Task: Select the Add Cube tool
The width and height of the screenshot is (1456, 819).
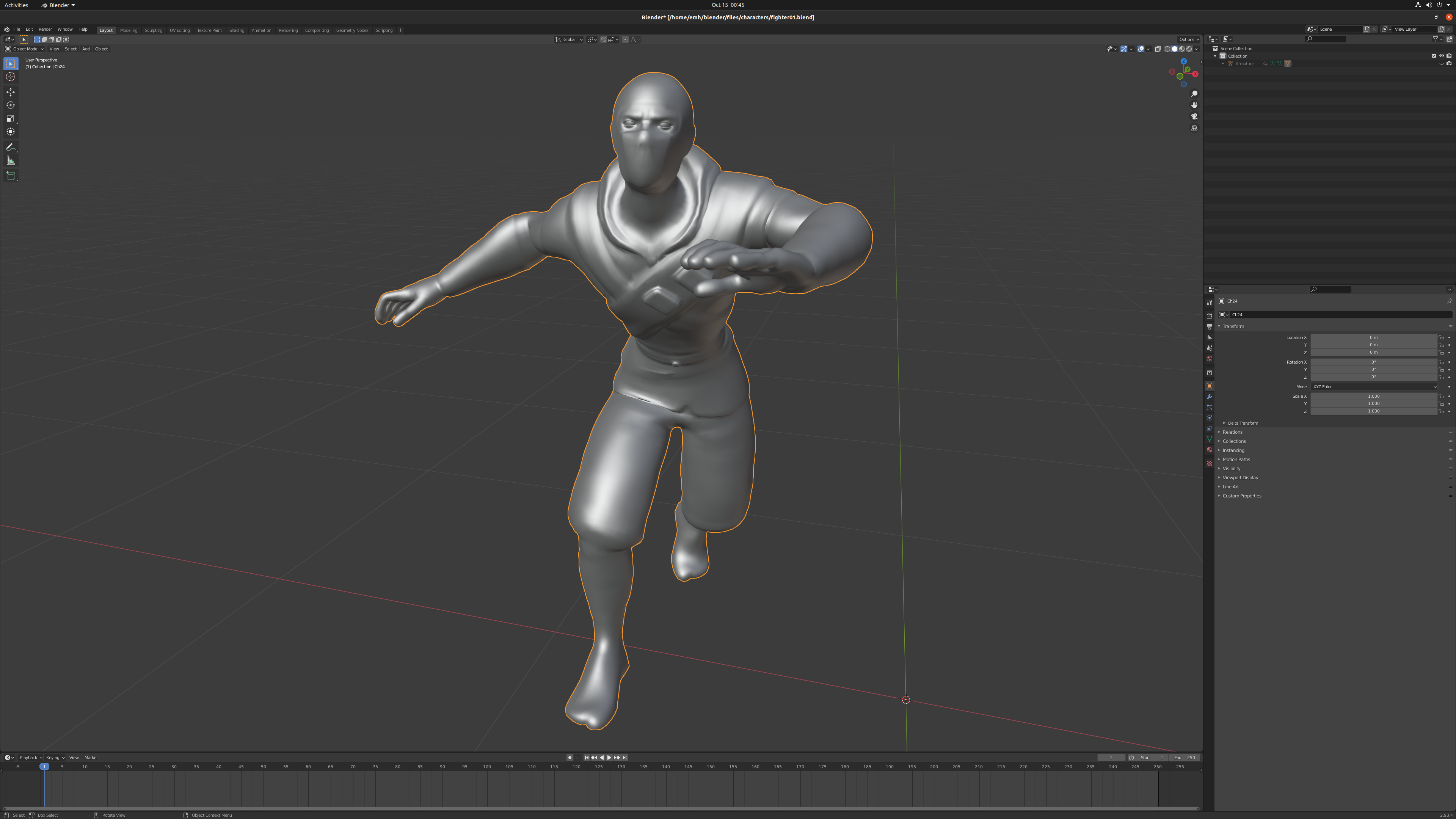Action: pyautogui.click(x=11, y=176)
